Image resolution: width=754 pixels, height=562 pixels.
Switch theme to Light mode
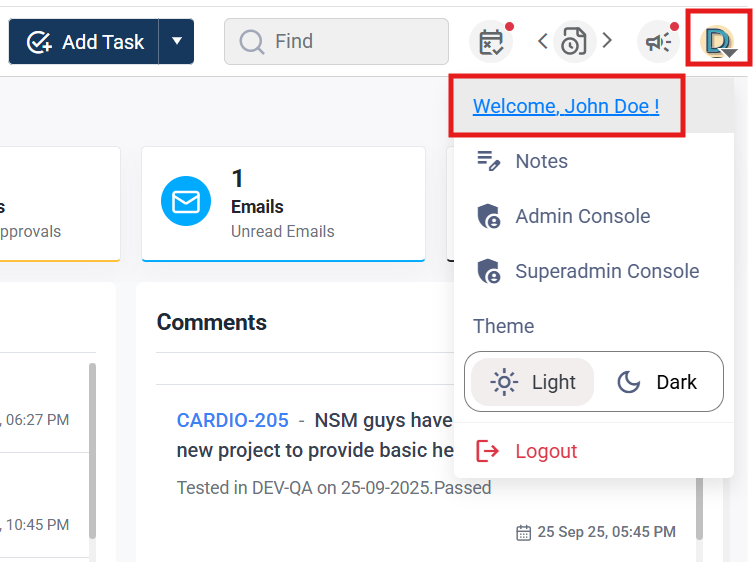[533, 382]
